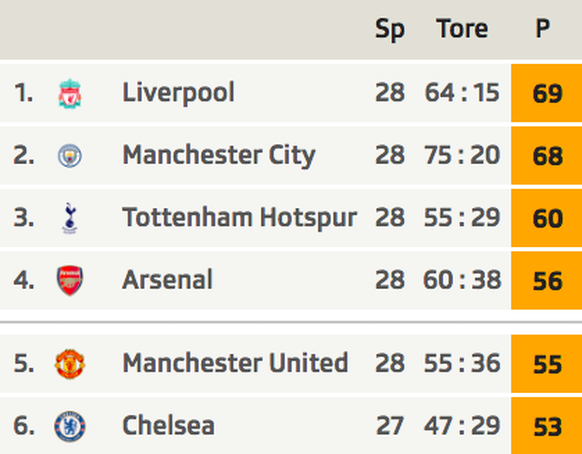Click the Manchester City club crest
Screen dimensions: 582x454
(x=70, y=156)
